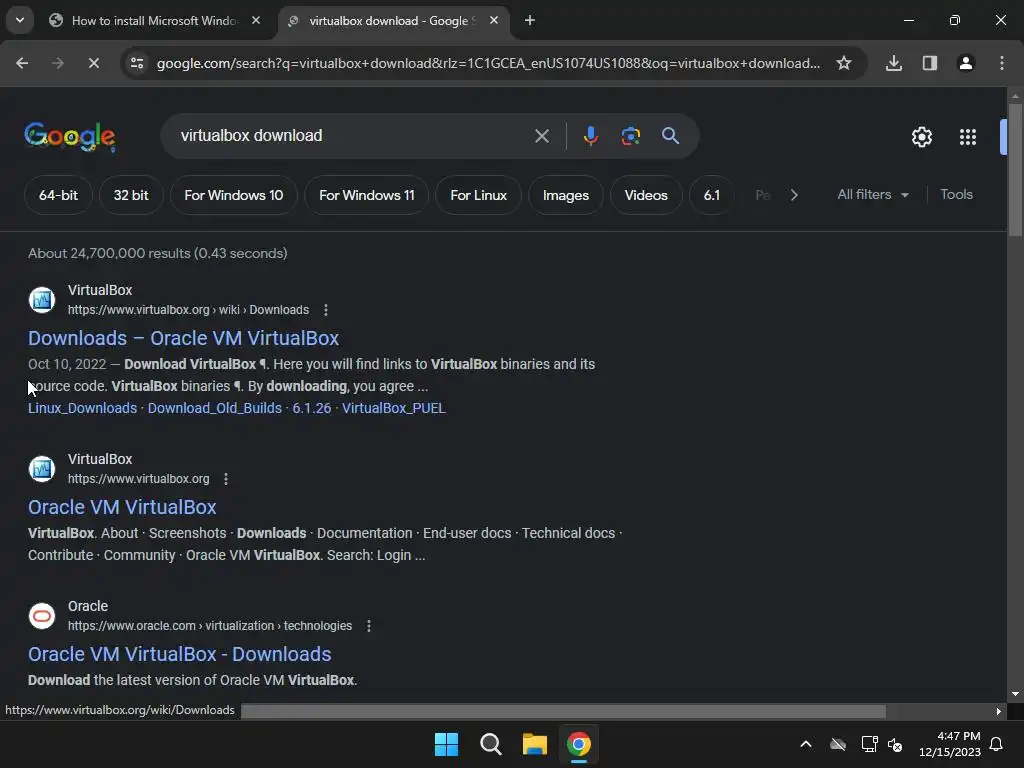Open File Explorer from taskbar
Image resolution: width=1024 pixels, height=768 pixels.
pos(535,744)
